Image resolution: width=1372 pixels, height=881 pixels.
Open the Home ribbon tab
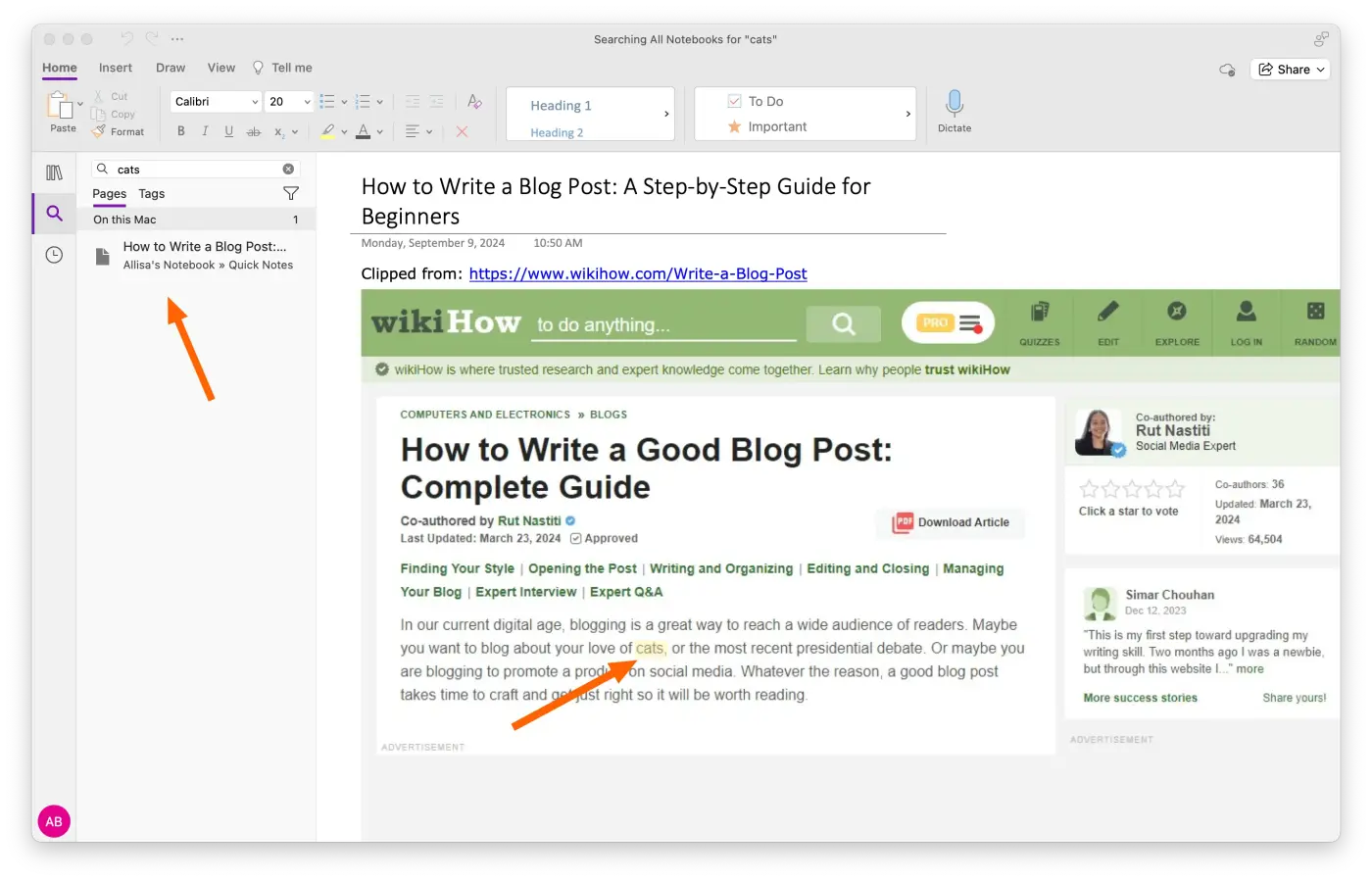click(60, 68)
